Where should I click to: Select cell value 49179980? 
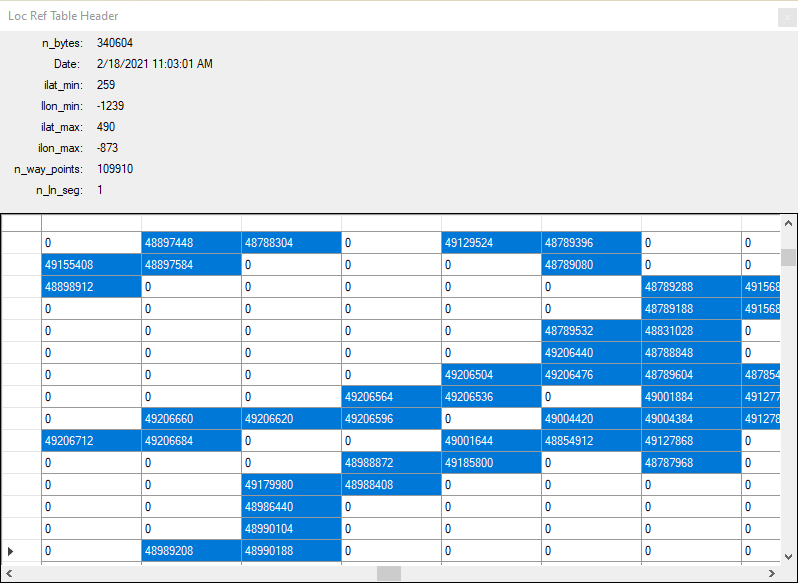pos(290,484)
